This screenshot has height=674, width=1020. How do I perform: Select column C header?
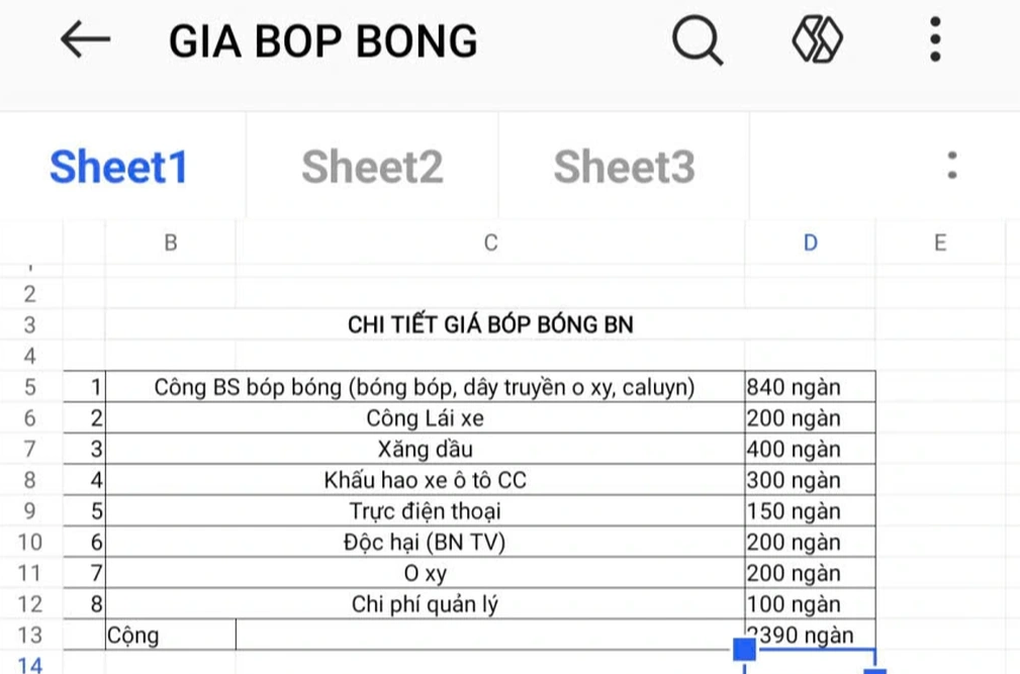(x=490, y=243)
